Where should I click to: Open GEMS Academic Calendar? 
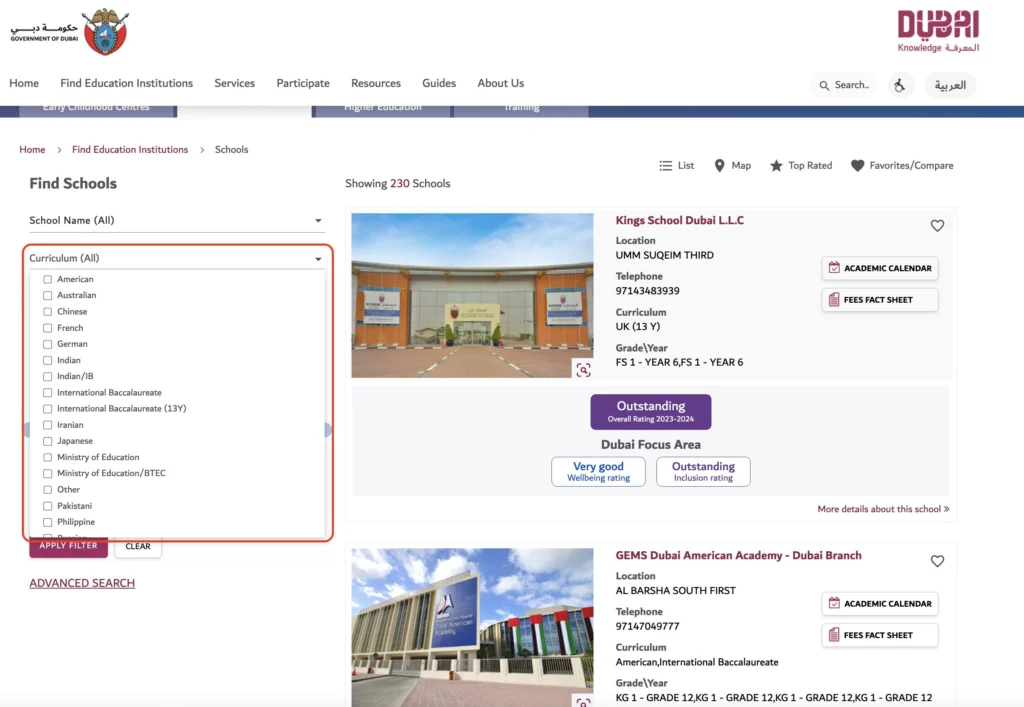(880, 604)
